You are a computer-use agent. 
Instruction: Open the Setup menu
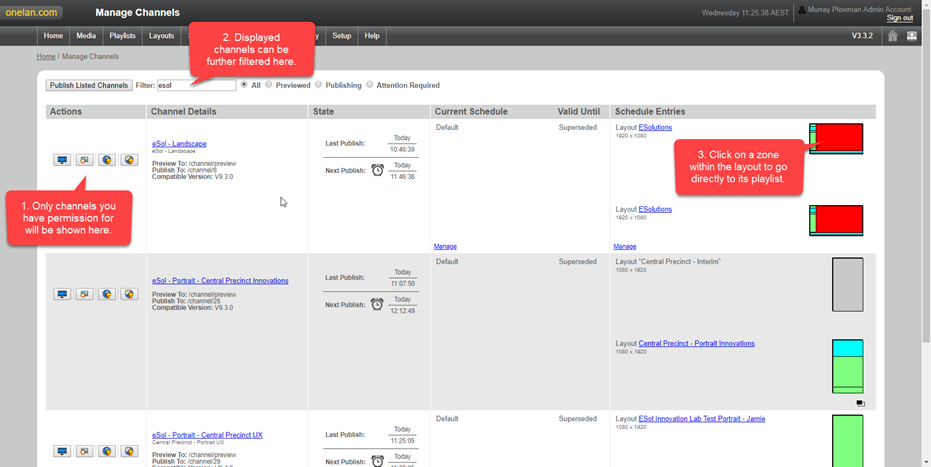pos(342,36)
